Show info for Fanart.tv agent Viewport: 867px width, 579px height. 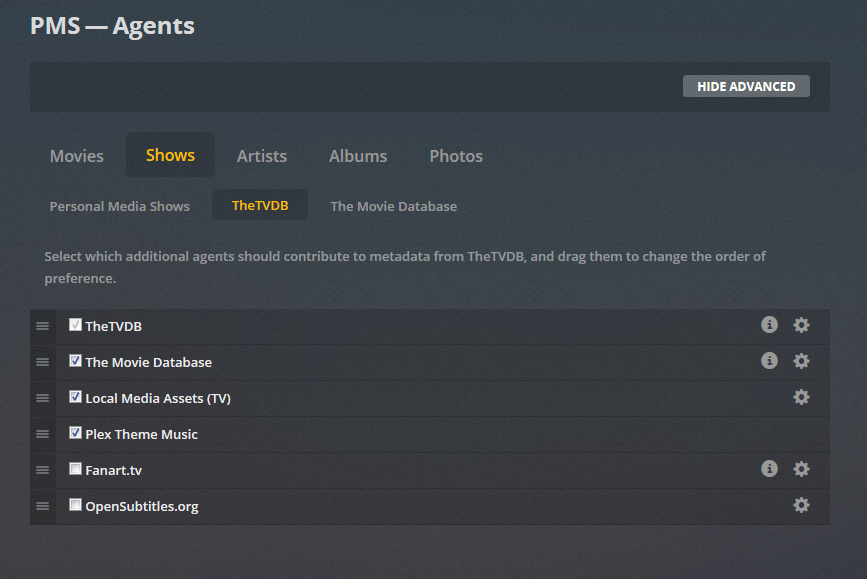(x=769, y=469)
